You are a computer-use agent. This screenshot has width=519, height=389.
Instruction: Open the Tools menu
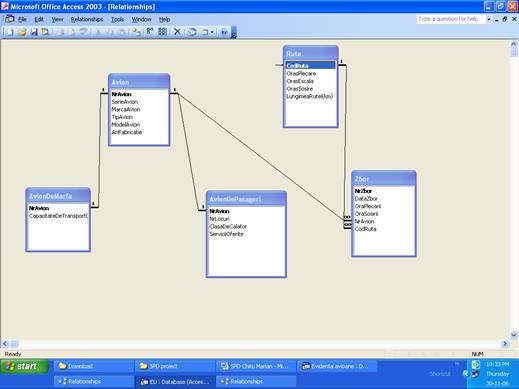(117, 19)
